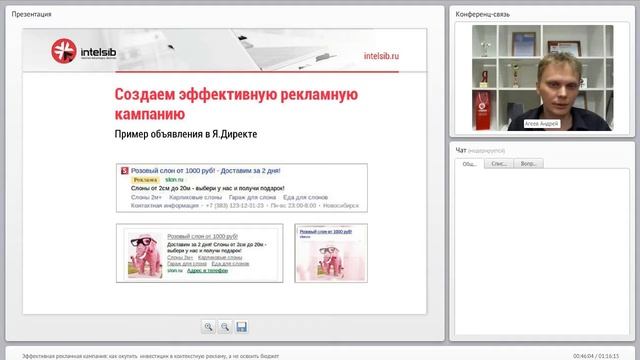
Task: Click the zoom out magnifier icon
Action: [x=224, y=327]
